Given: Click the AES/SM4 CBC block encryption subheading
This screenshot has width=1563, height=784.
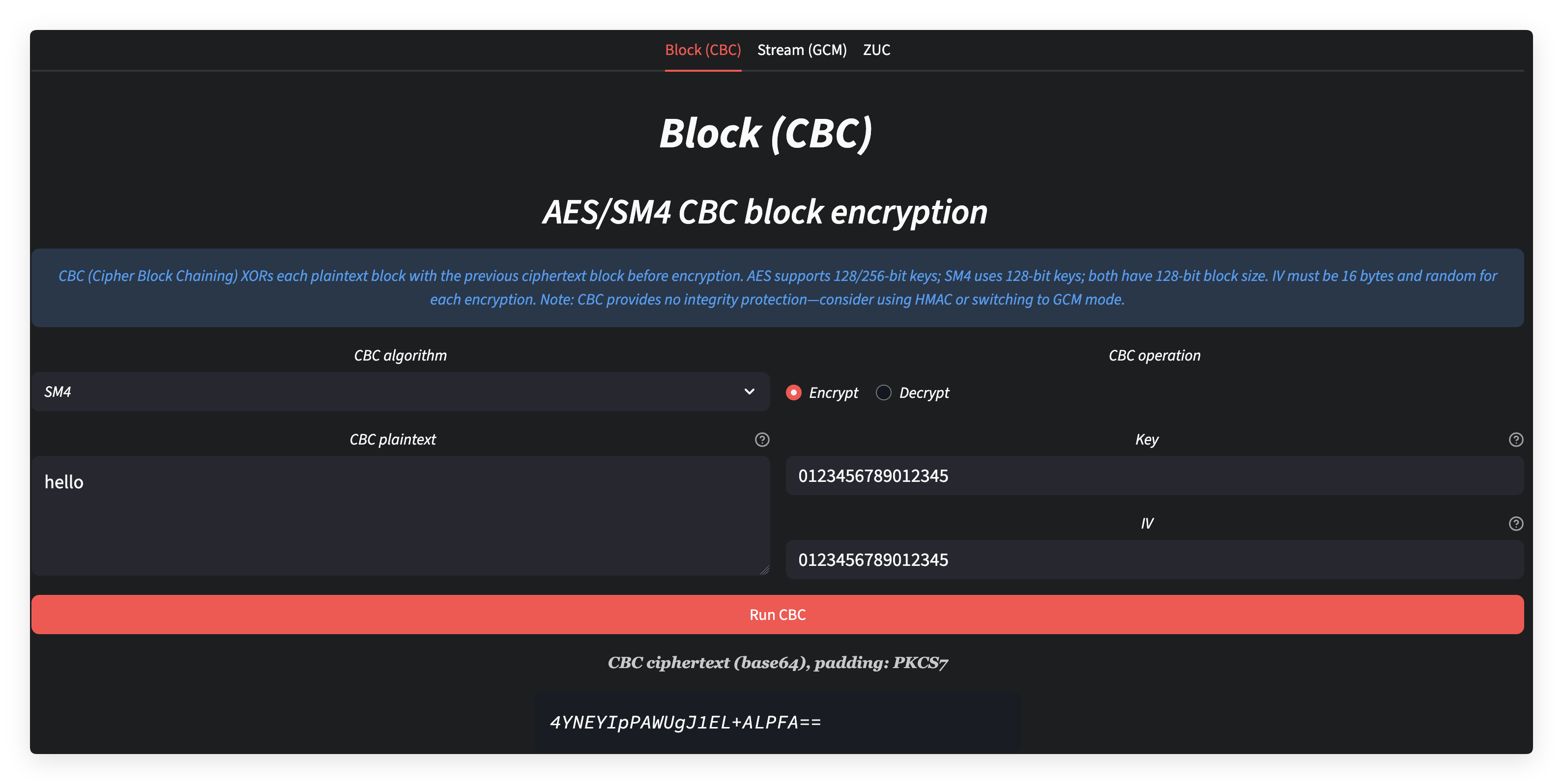Looking at the screenshot, I should (764, 212).
